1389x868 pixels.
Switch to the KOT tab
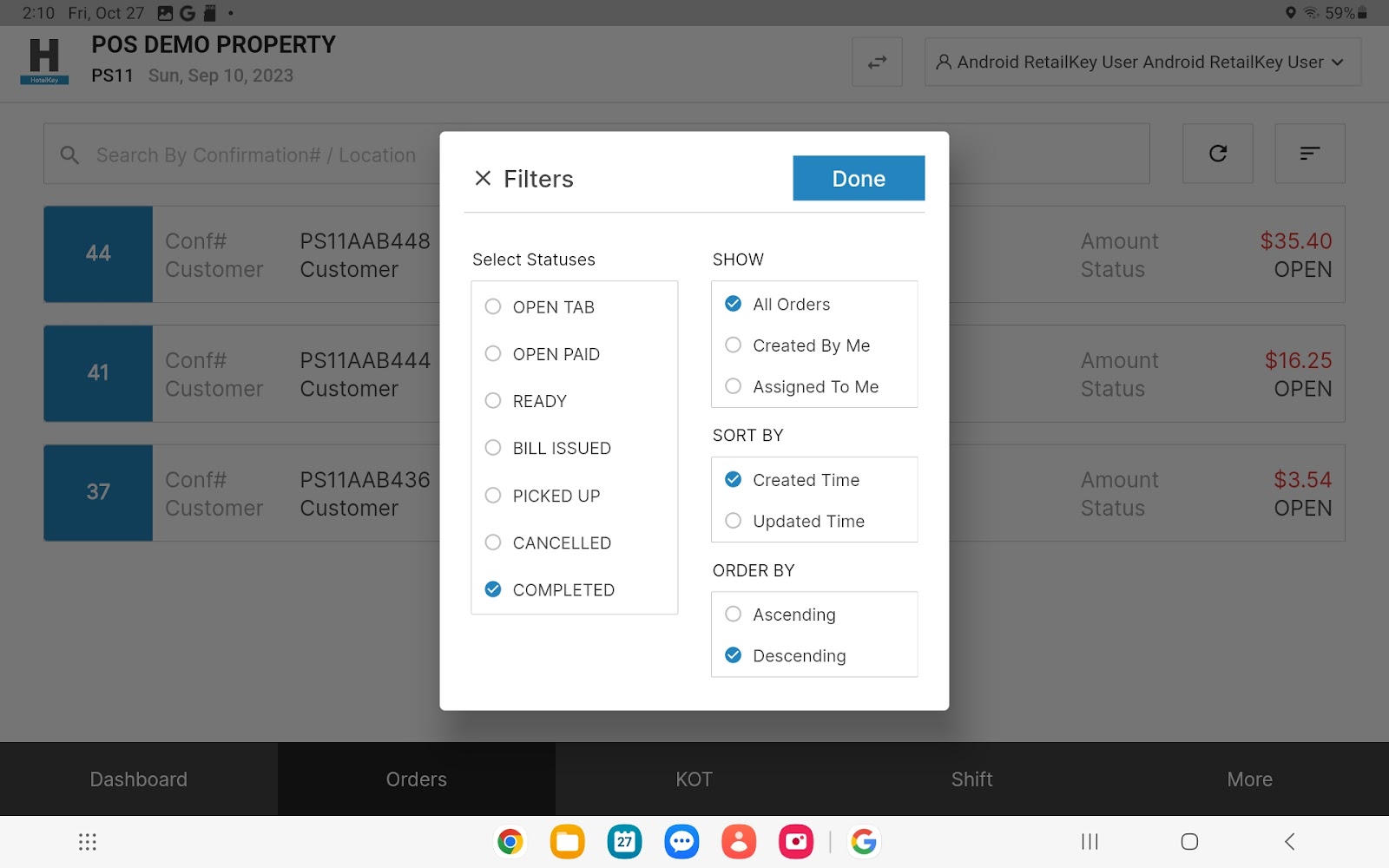(694, 779)
